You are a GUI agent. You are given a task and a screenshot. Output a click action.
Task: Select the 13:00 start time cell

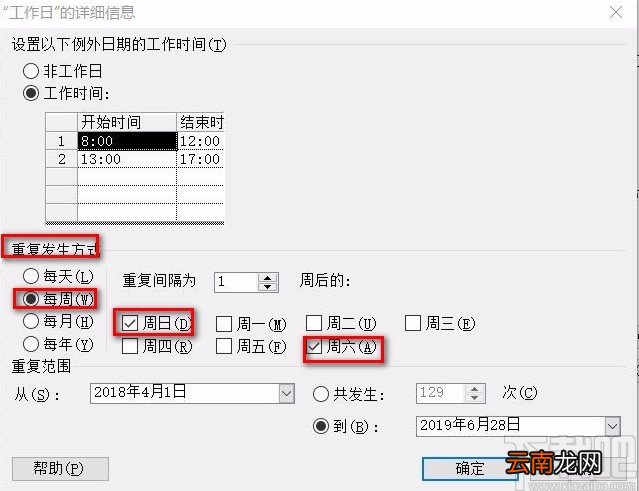(x=127, y=159)
